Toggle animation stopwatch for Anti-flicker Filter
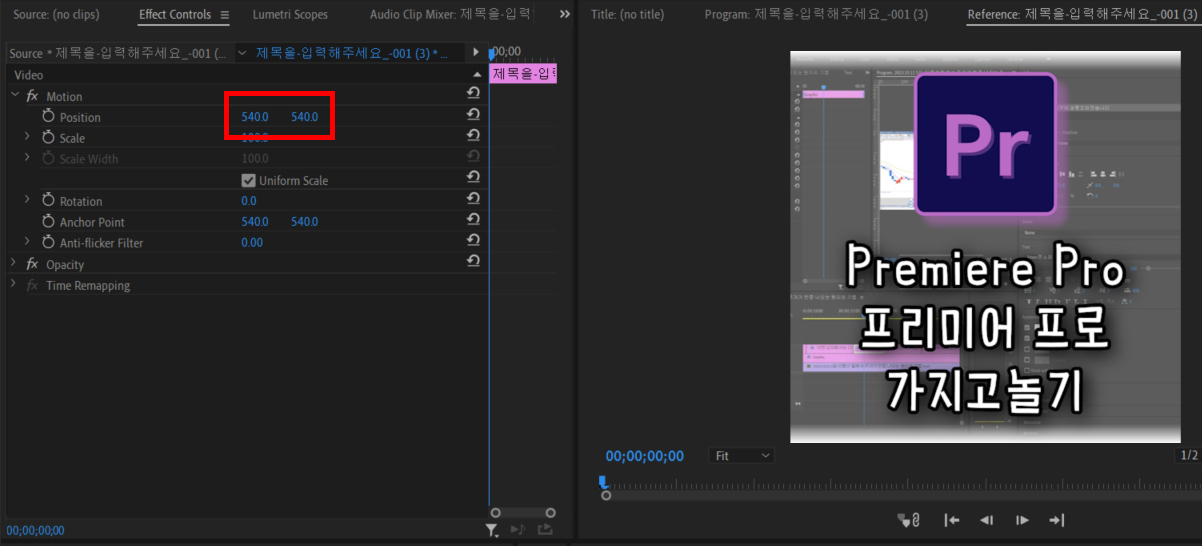The width and height of the screenshot is (1202, 546). [48, 243]
